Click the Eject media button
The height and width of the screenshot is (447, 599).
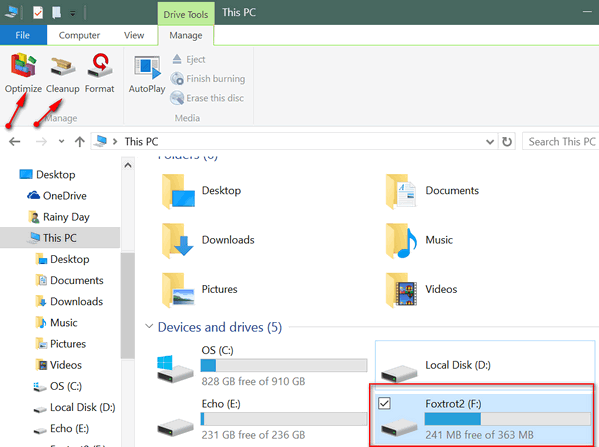pos(188,59)
